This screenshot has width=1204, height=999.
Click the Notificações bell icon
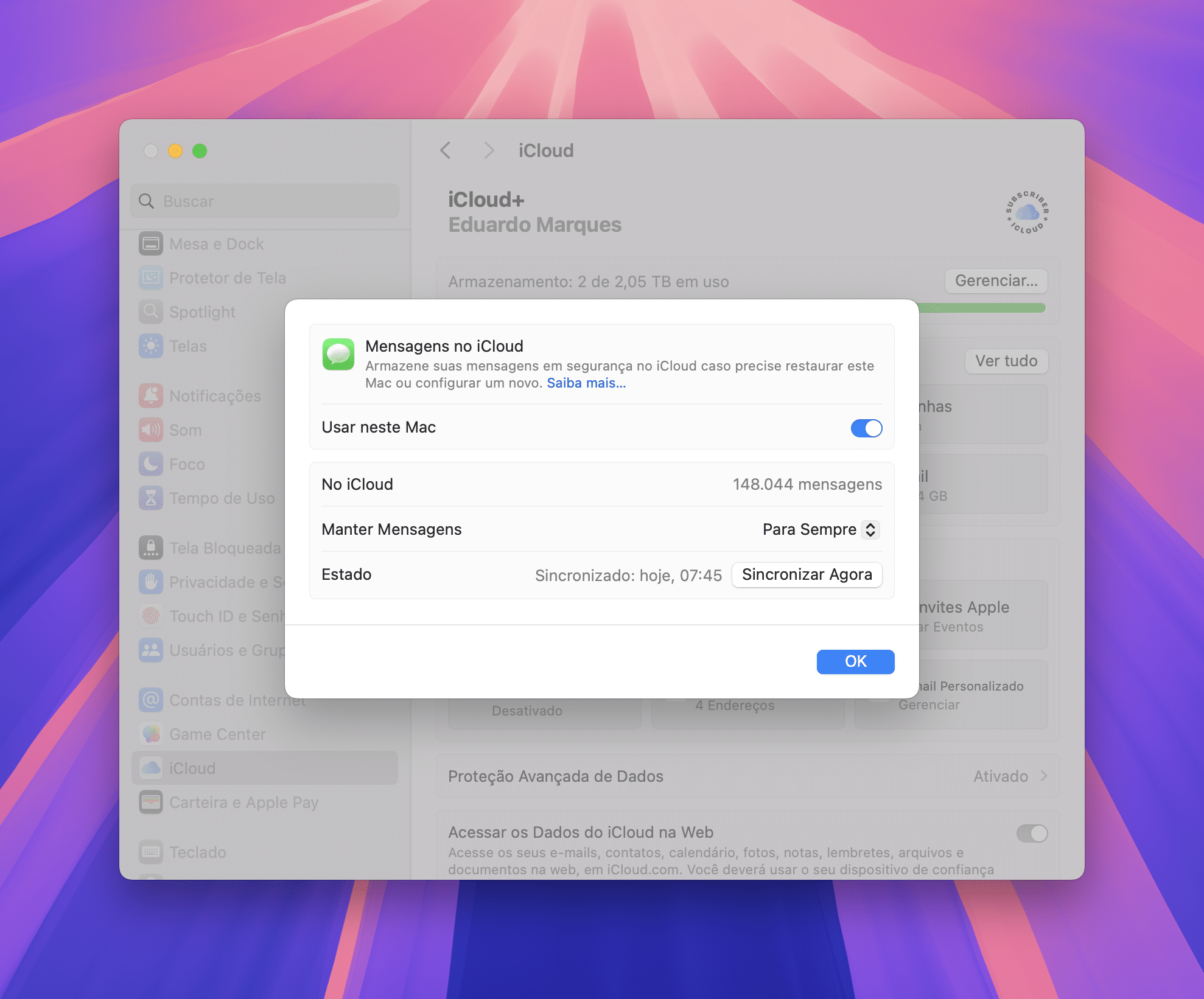151,396
